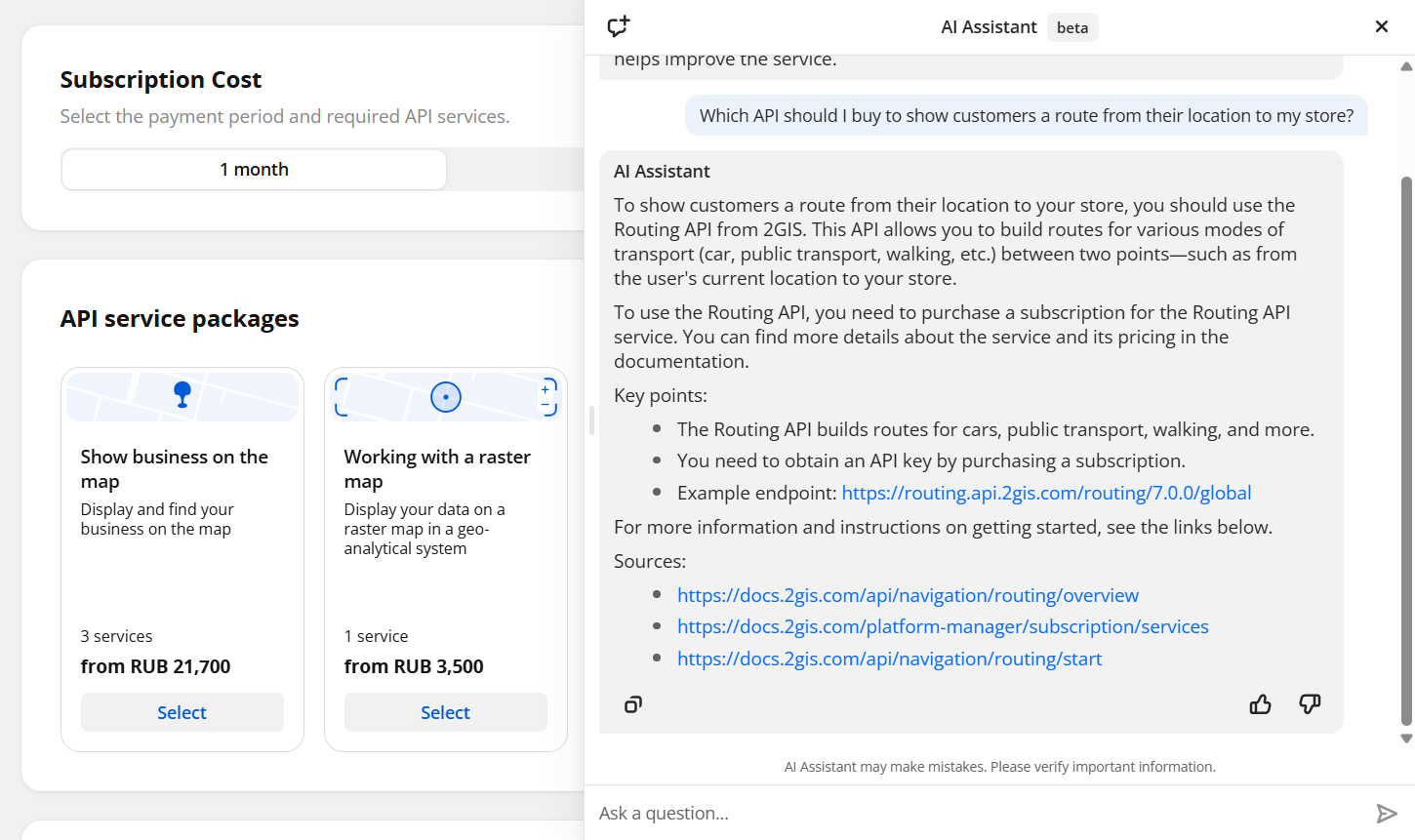Click the chat scrollbar thumb
The image size is (1415, 840).
[x=1406, y=451]
